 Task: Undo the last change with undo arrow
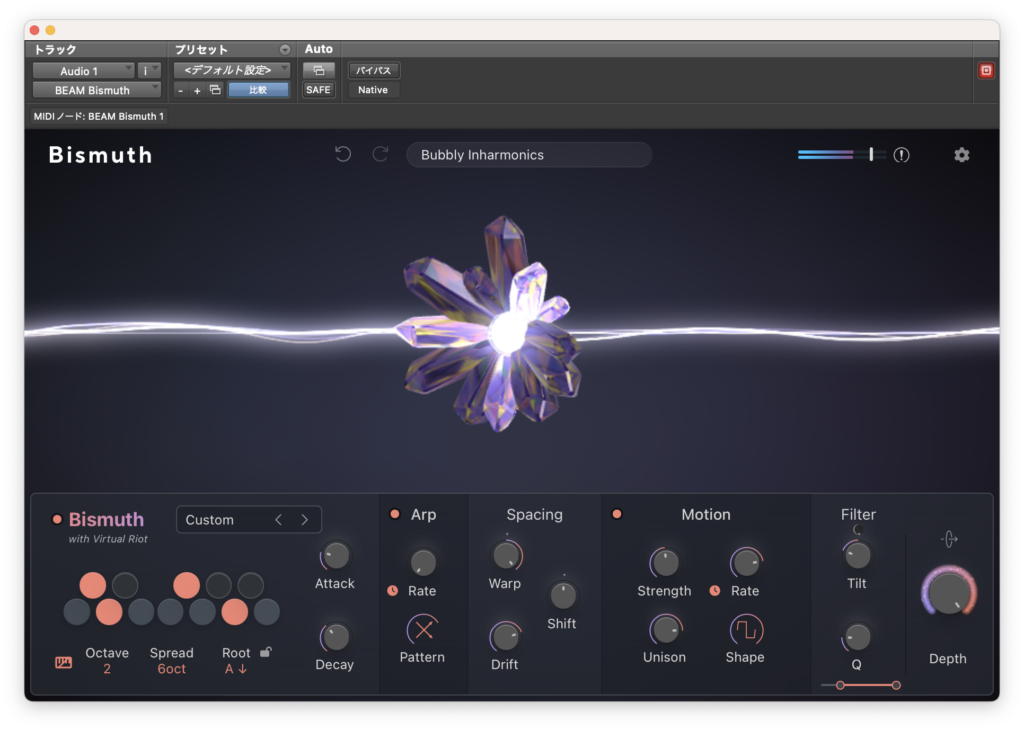click(x=343, y=155)
